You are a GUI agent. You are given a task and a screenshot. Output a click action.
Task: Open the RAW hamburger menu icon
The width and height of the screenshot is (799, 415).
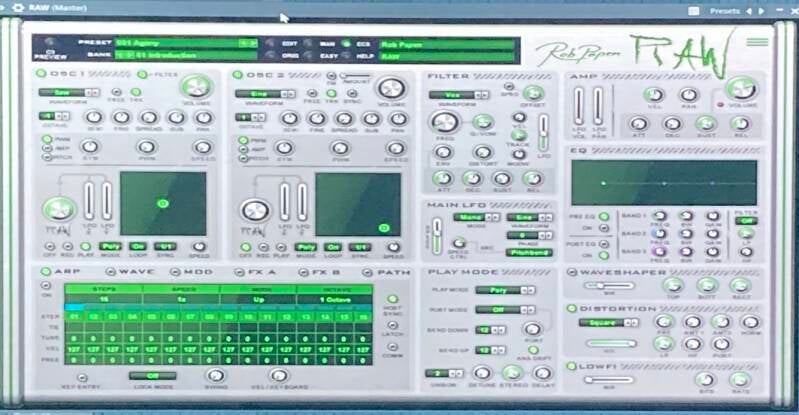click(x=757, y=42)
